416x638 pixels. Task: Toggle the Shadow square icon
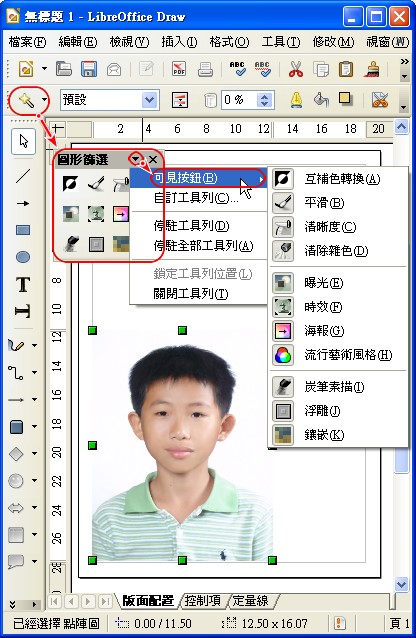(x=345, y=99)
